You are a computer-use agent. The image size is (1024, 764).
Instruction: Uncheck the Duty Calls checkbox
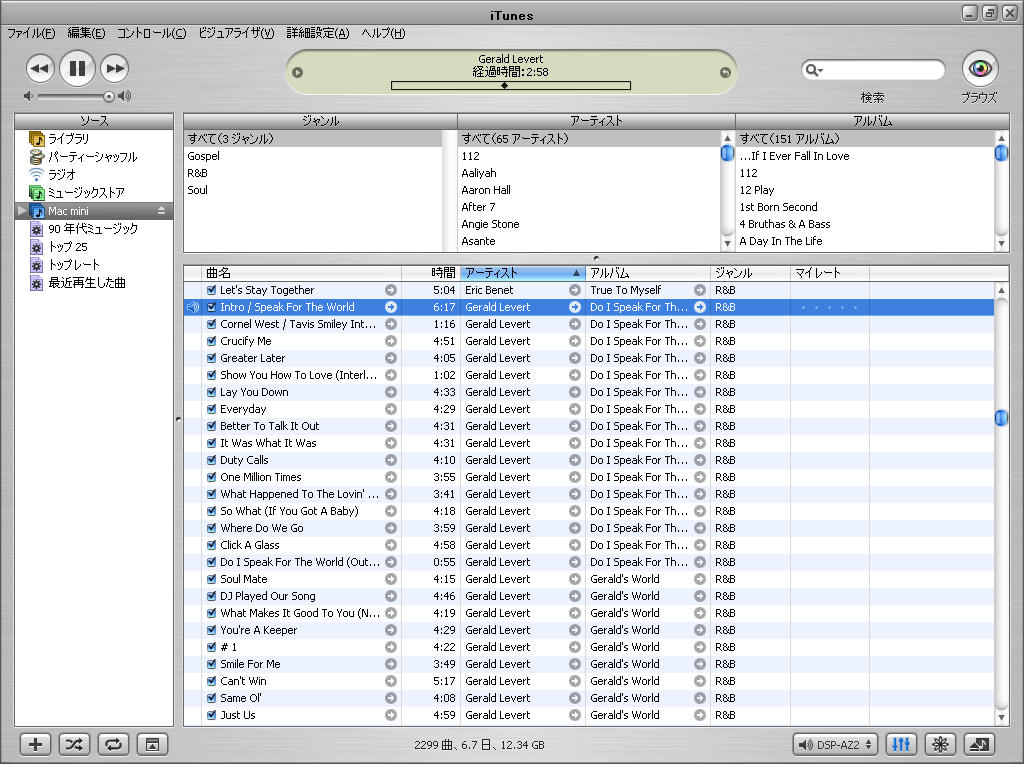tap(212, 460)
